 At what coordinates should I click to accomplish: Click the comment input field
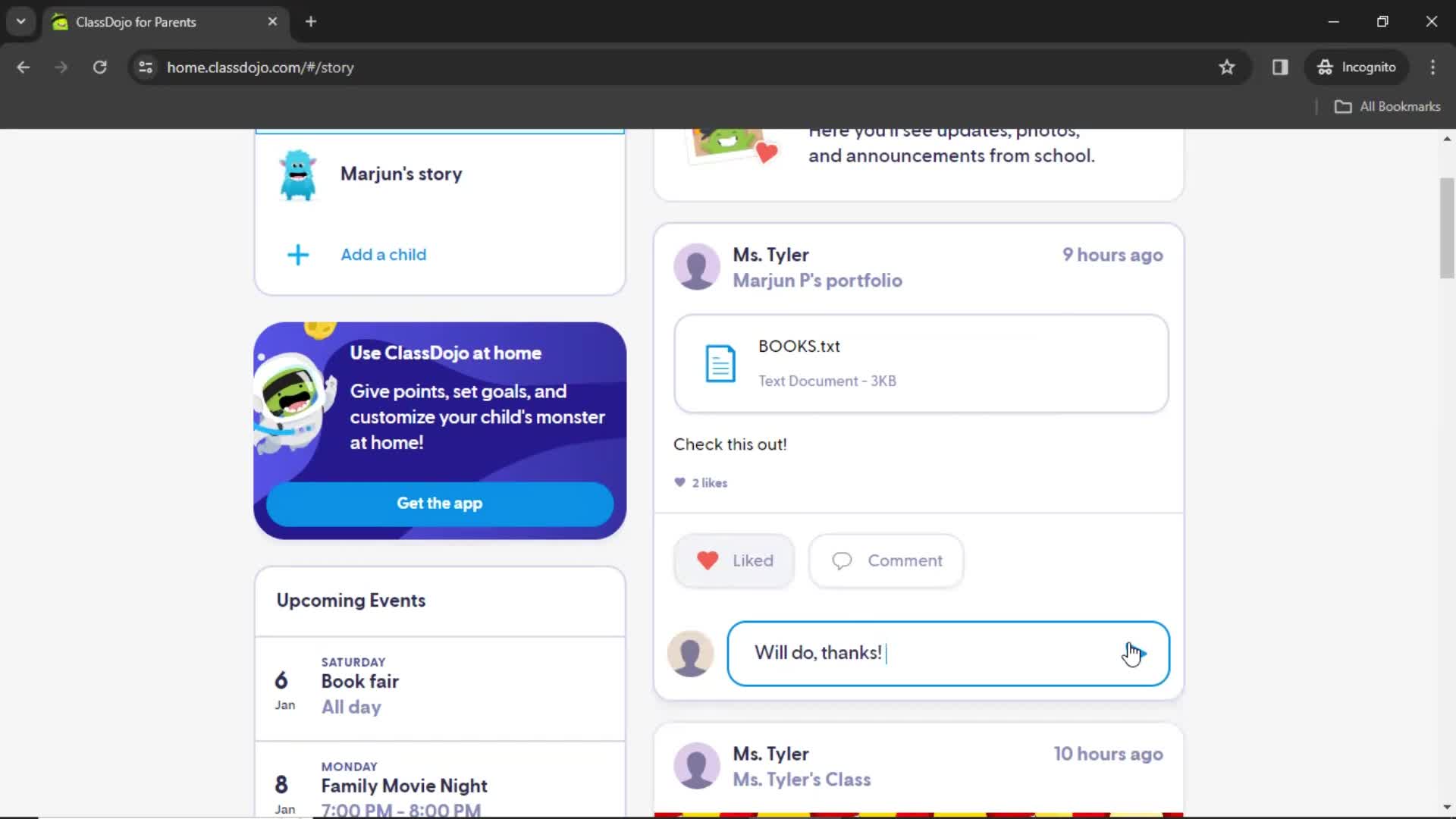[x=948, y=653]
